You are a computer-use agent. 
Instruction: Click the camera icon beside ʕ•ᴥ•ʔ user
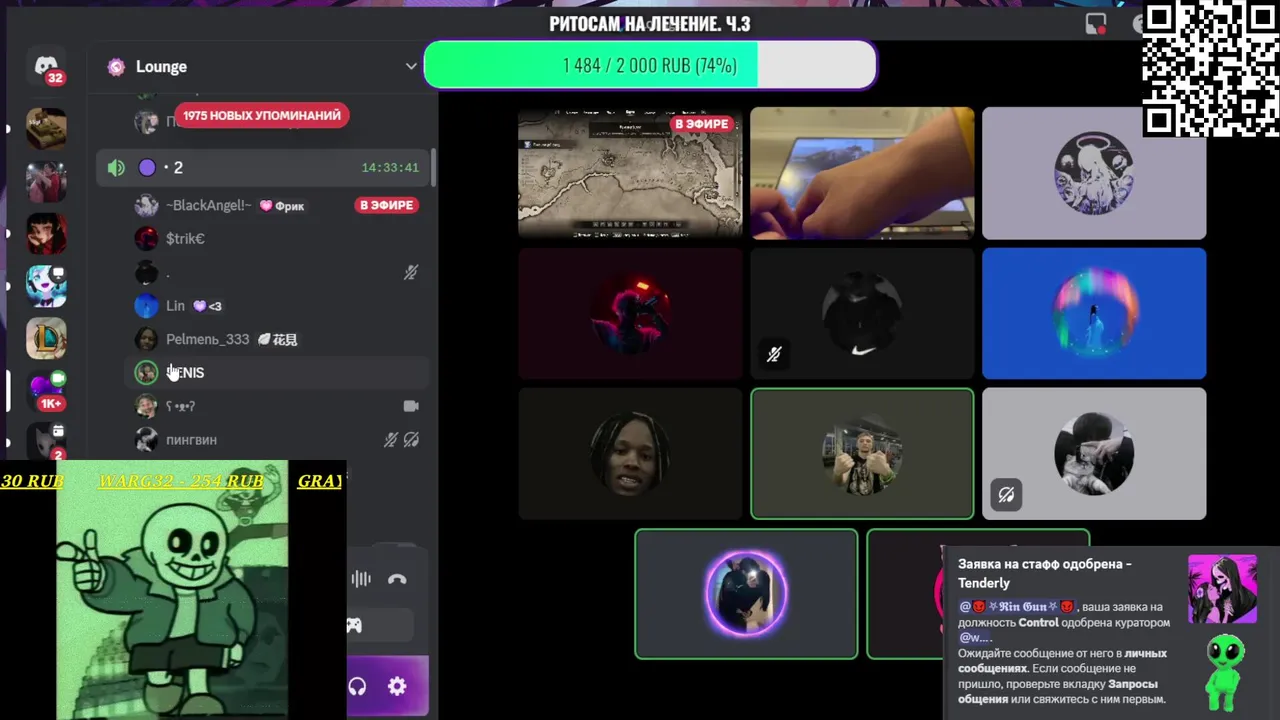point(411,406)
